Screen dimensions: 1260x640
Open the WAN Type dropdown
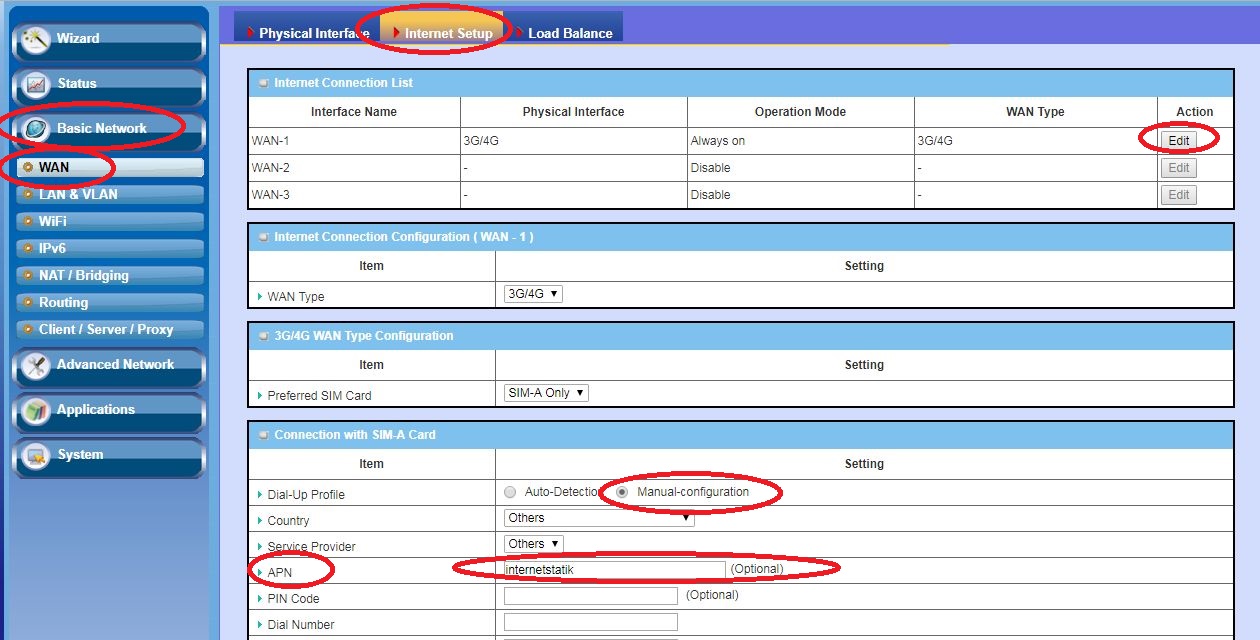(x=533, y=294)
